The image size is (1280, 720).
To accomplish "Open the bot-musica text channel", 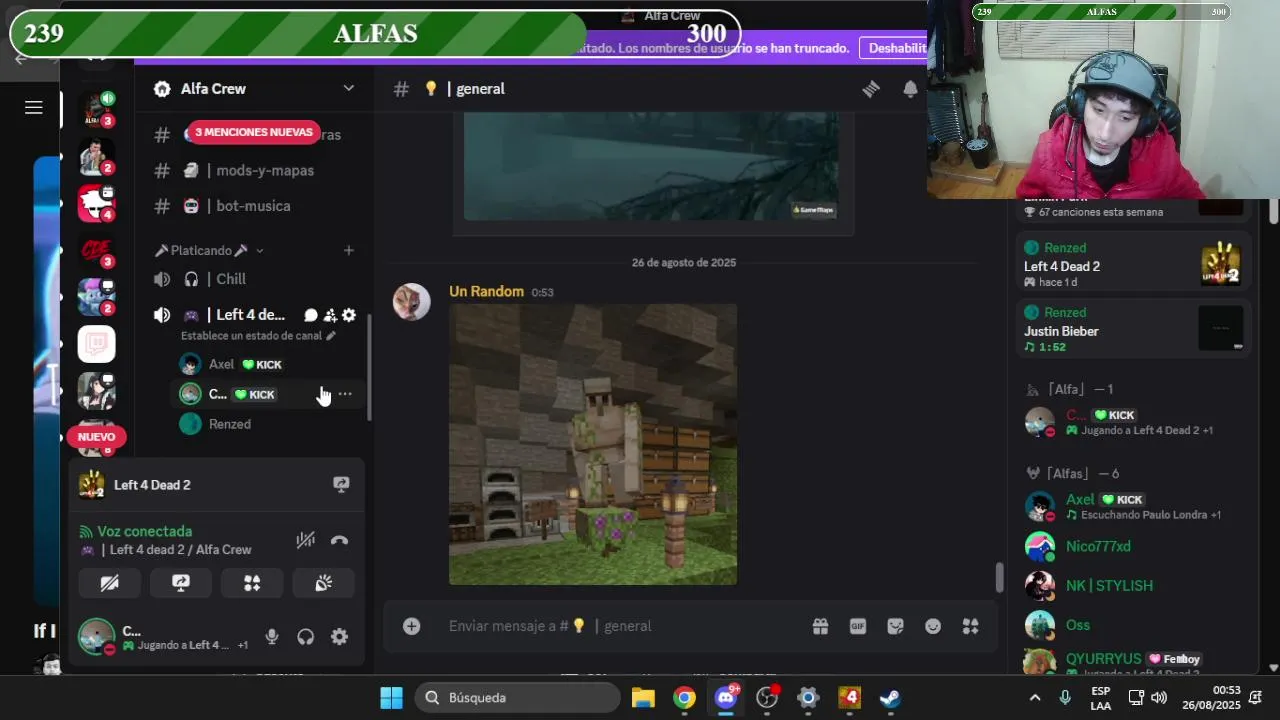I will tap(256, 206).
